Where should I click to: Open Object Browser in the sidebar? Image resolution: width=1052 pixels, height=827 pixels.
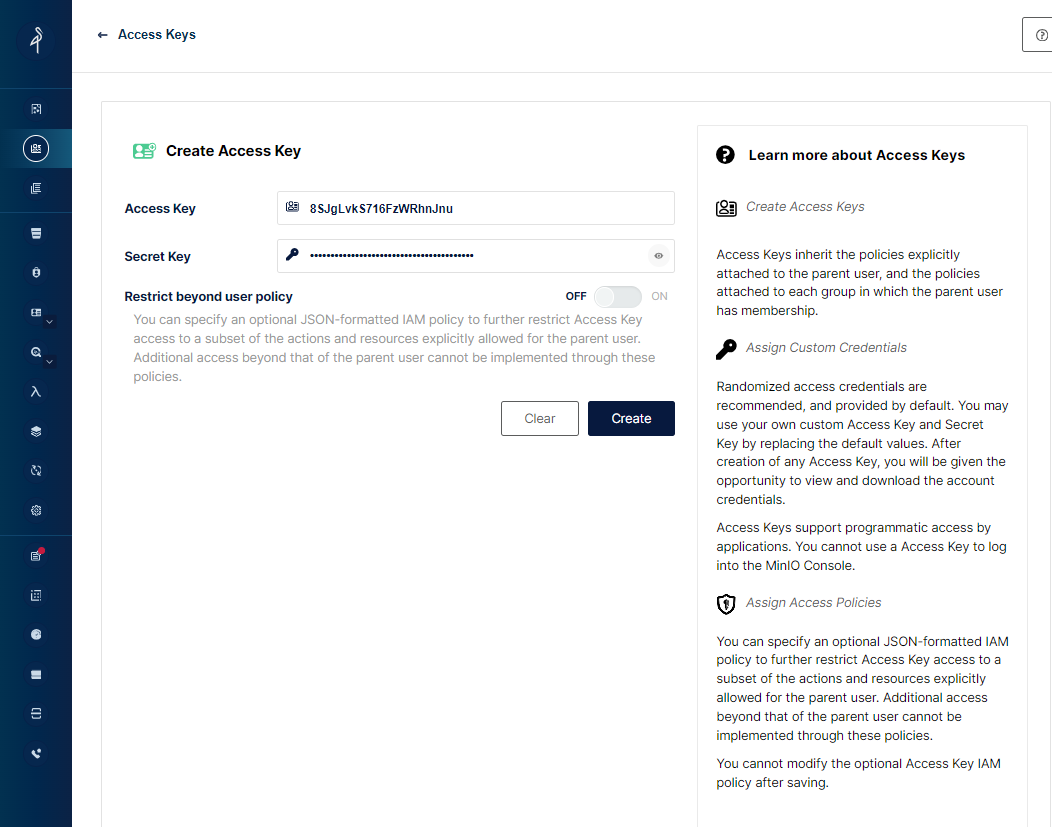click(x=36, y=108)
